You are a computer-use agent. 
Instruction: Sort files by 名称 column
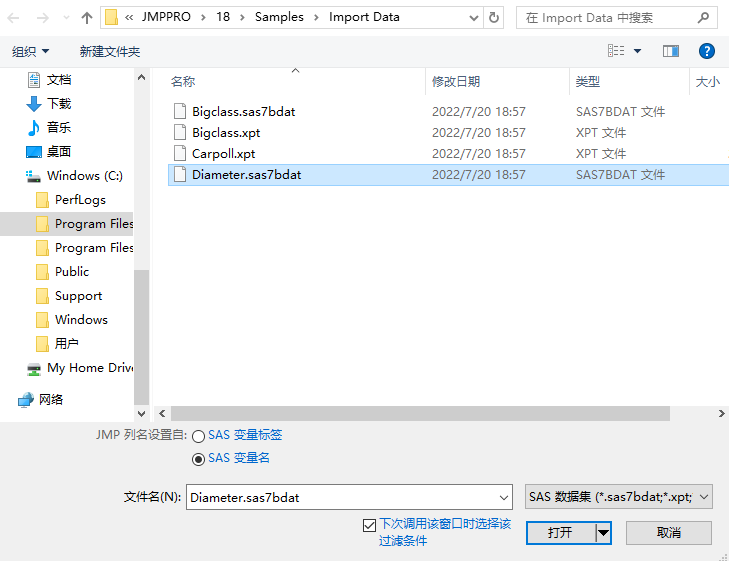(183, 82)
